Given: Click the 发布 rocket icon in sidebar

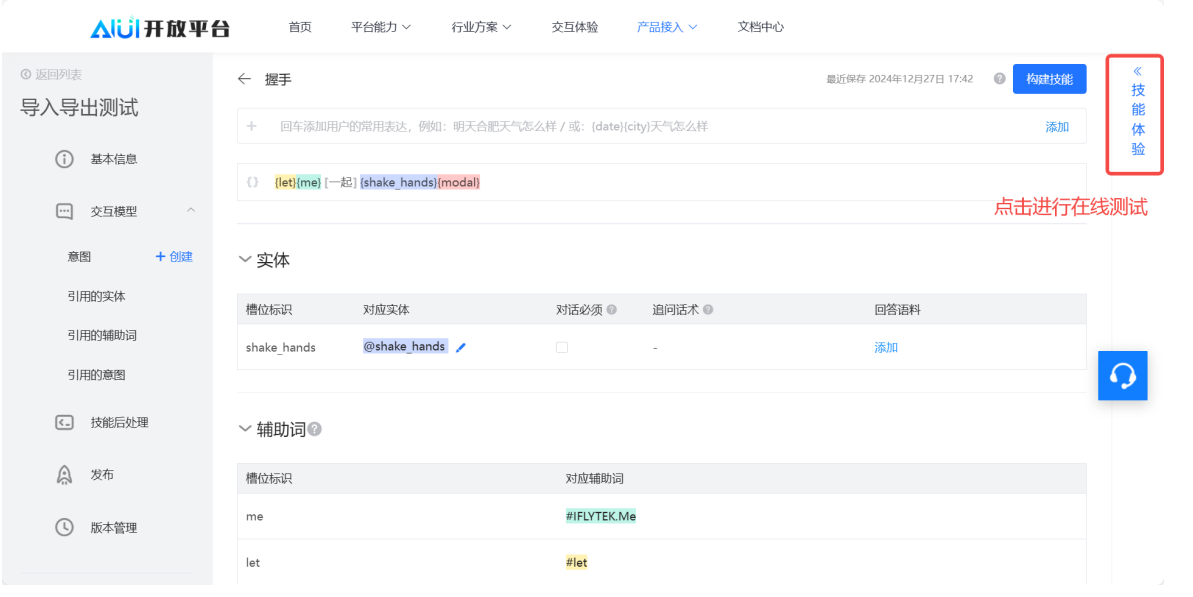Looking at the screenshot, I should click(64, 475).
